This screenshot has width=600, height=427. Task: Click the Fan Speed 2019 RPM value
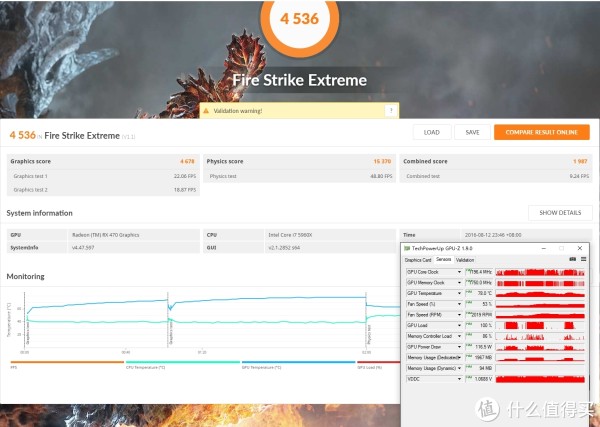click(x=482, y=315)
